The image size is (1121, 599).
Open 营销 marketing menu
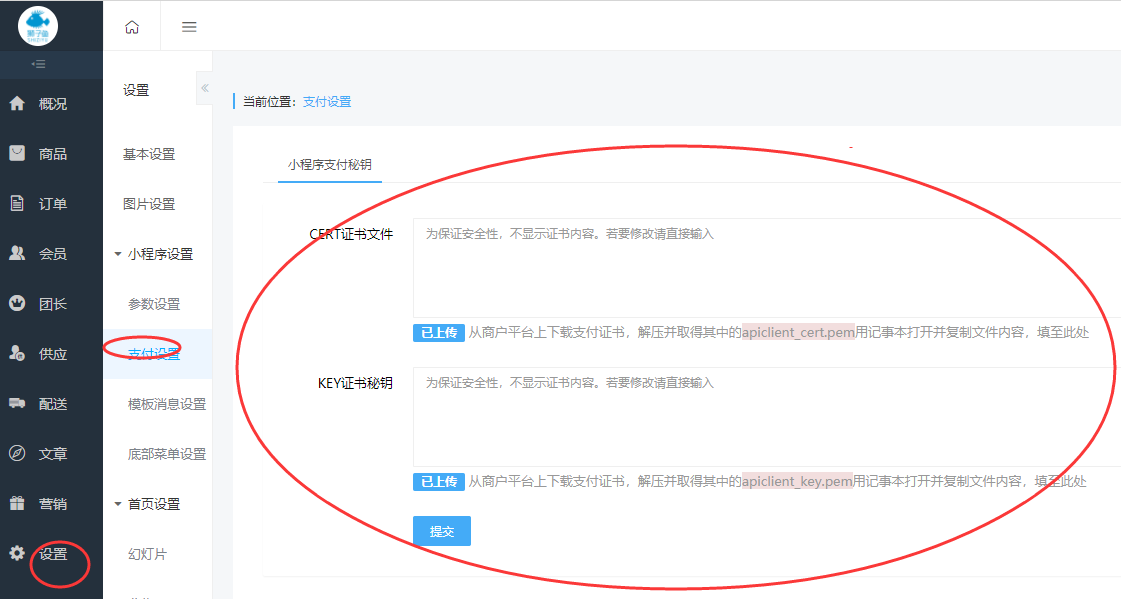coord(53,504)
